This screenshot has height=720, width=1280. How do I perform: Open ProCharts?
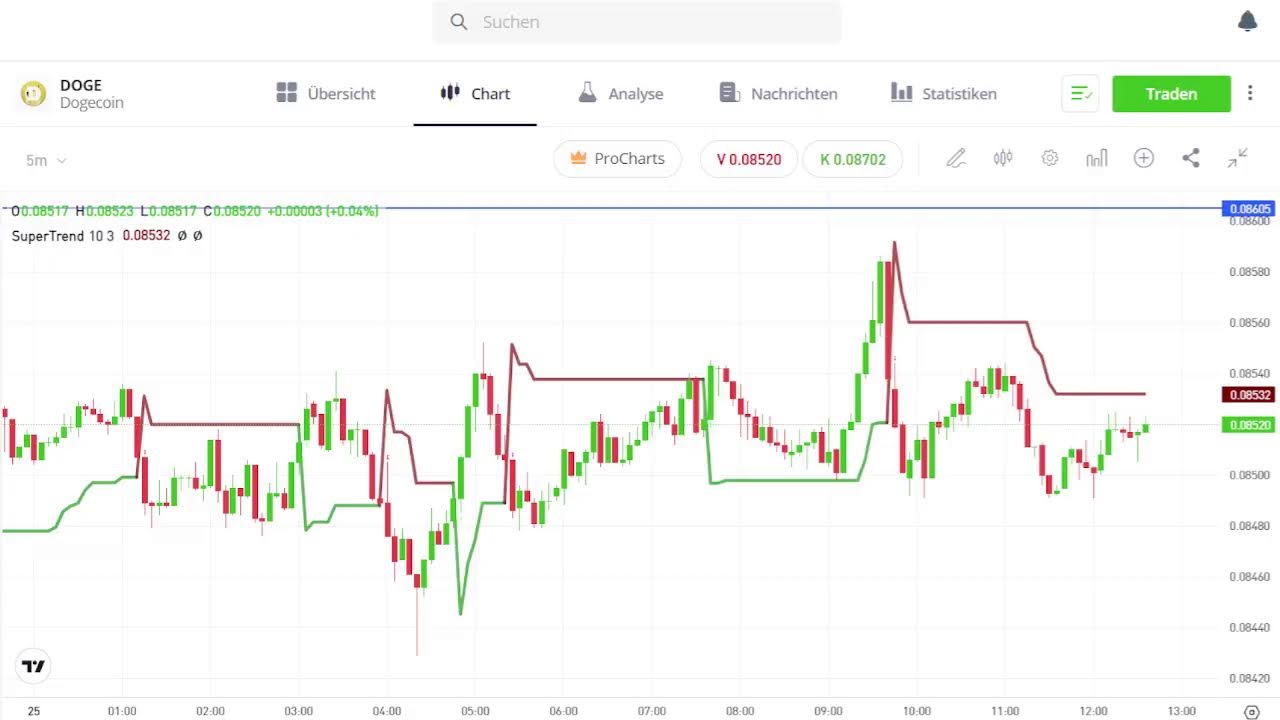pyautogui.click(x=617, y=159)
